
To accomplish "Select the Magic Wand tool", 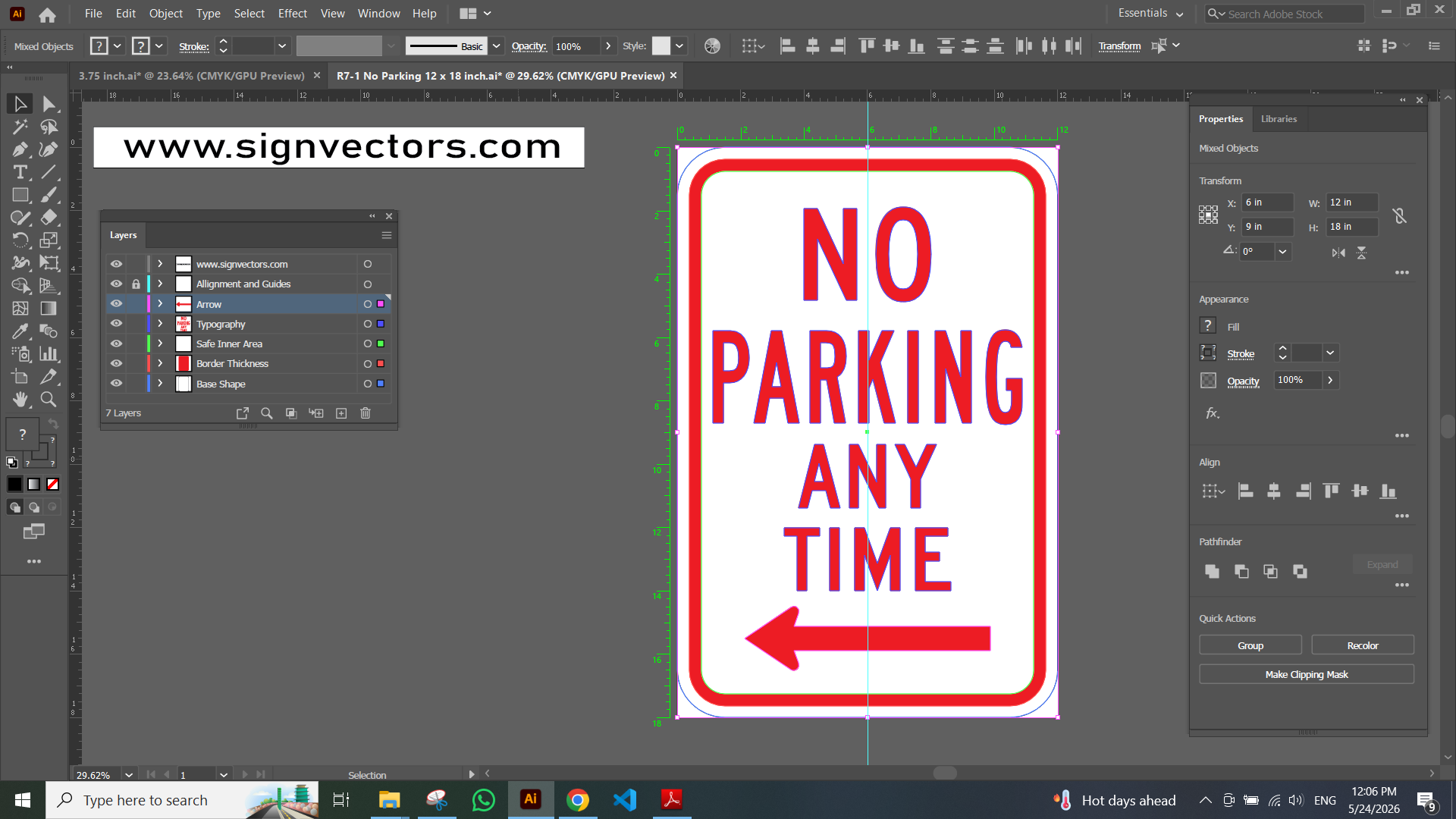I will pyautogui.click(x=20, y=127).
